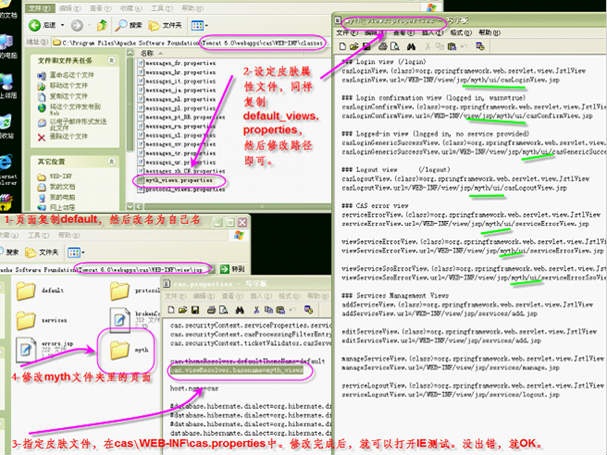Select messages_it.properties file

tap(177, 81)
